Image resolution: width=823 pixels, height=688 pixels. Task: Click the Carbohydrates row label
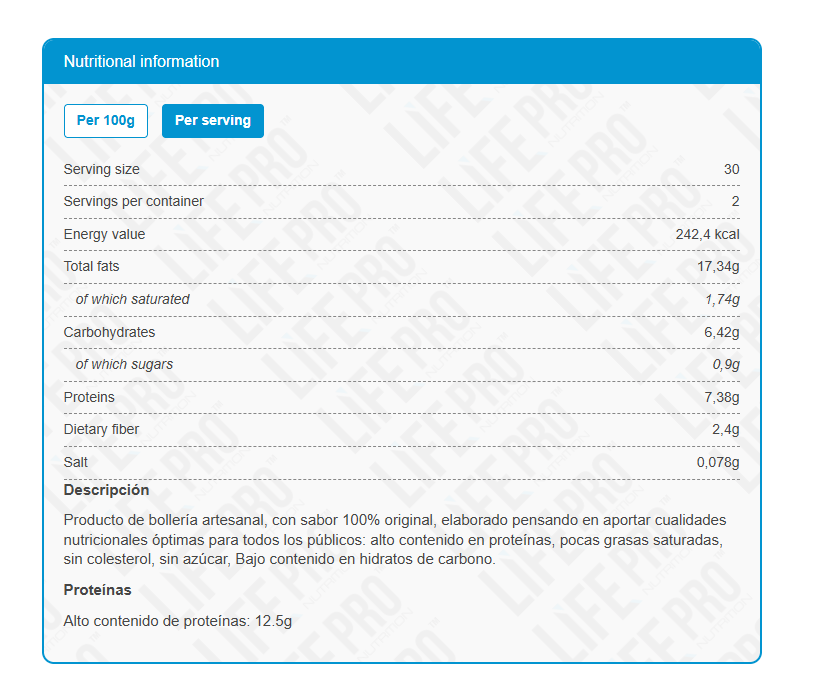(109, 332)
